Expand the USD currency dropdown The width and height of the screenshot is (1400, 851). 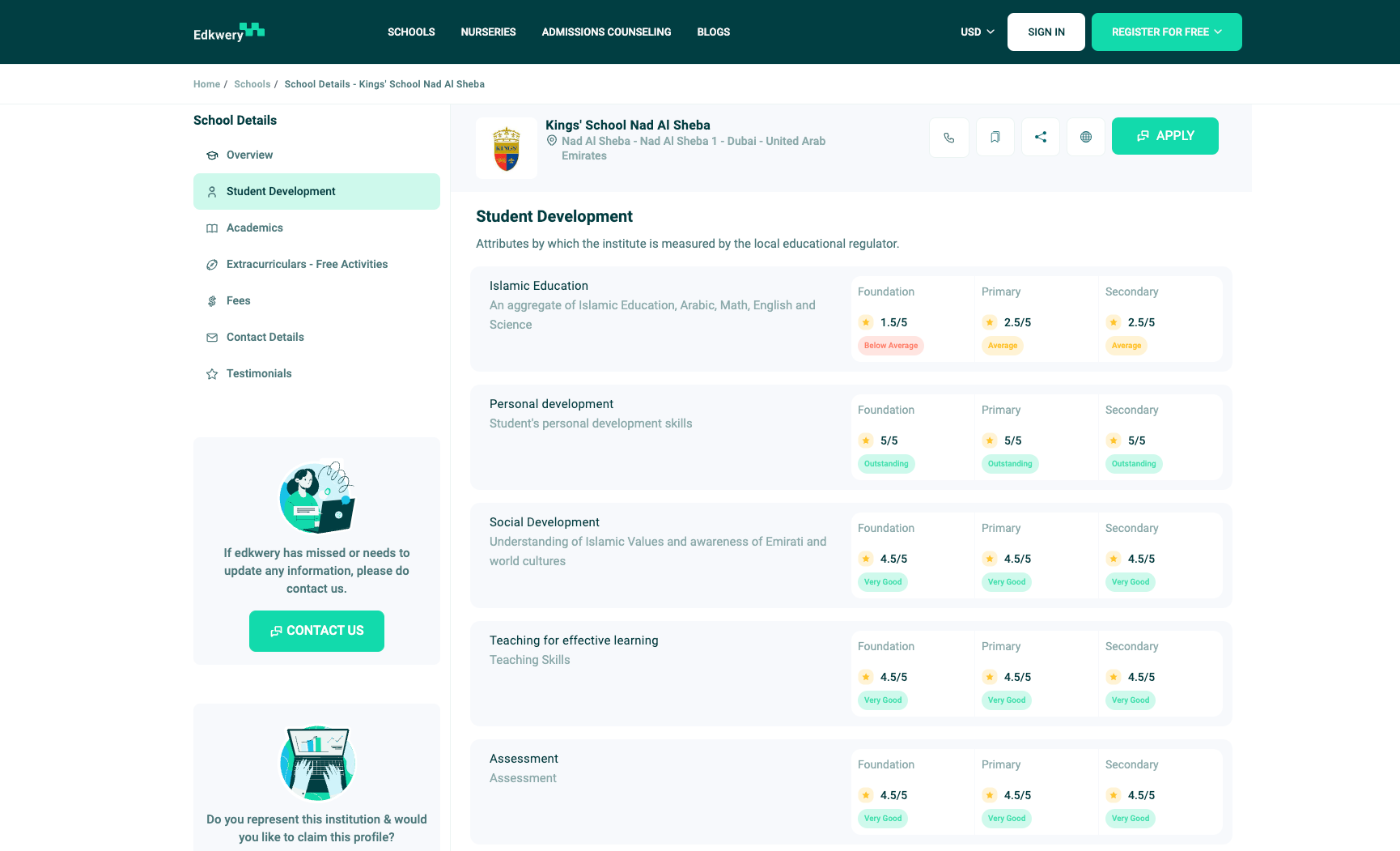point(977,32)
